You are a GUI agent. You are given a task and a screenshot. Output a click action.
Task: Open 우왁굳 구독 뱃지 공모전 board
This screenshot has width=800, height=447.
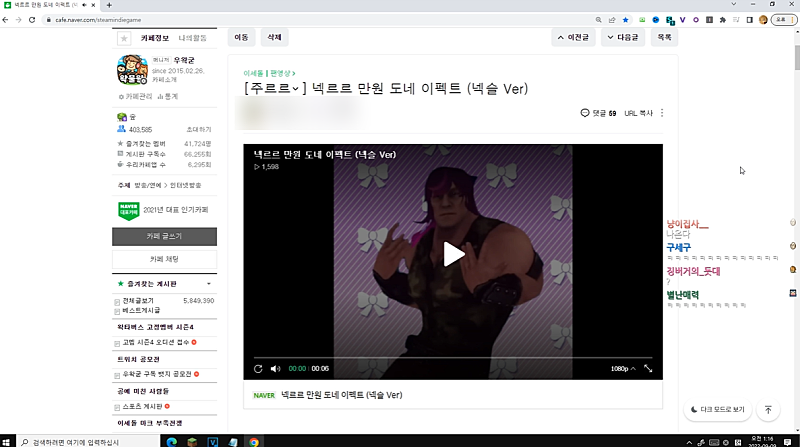click(157, 375)
